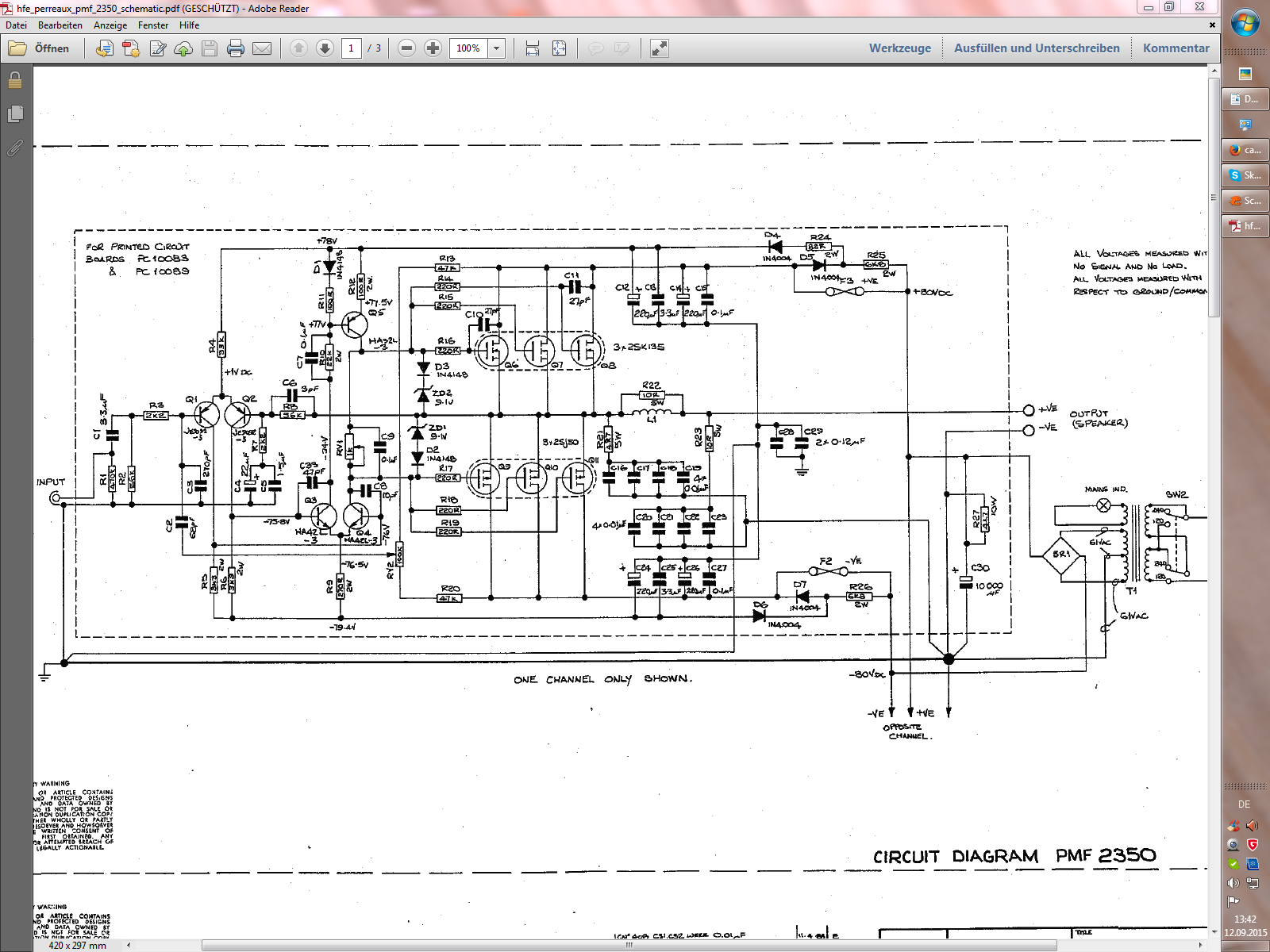
Task: Switch to Firefox taskbar button
Action: click(x=1245, y=150)
